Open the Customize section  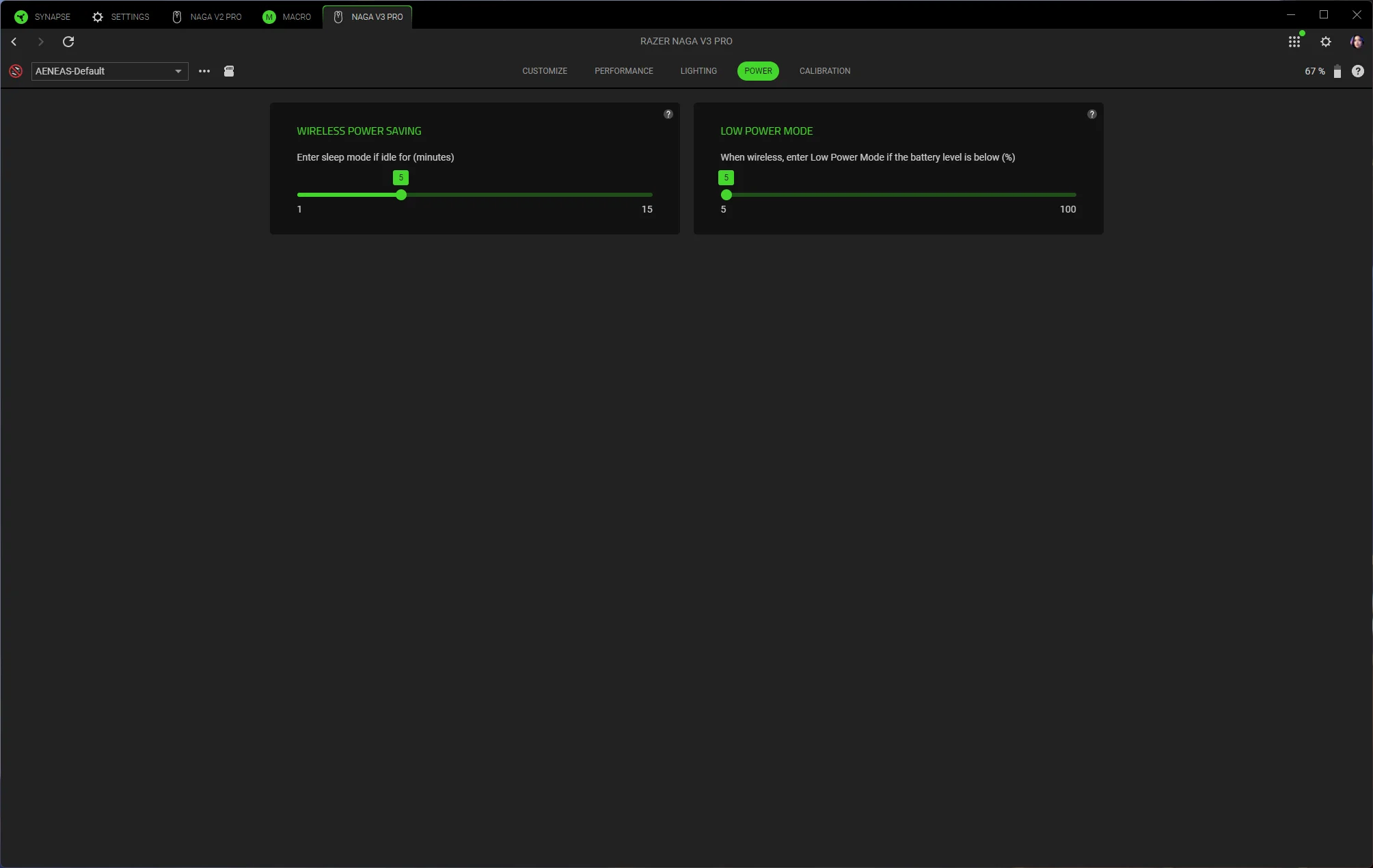[x=545, y=71]
